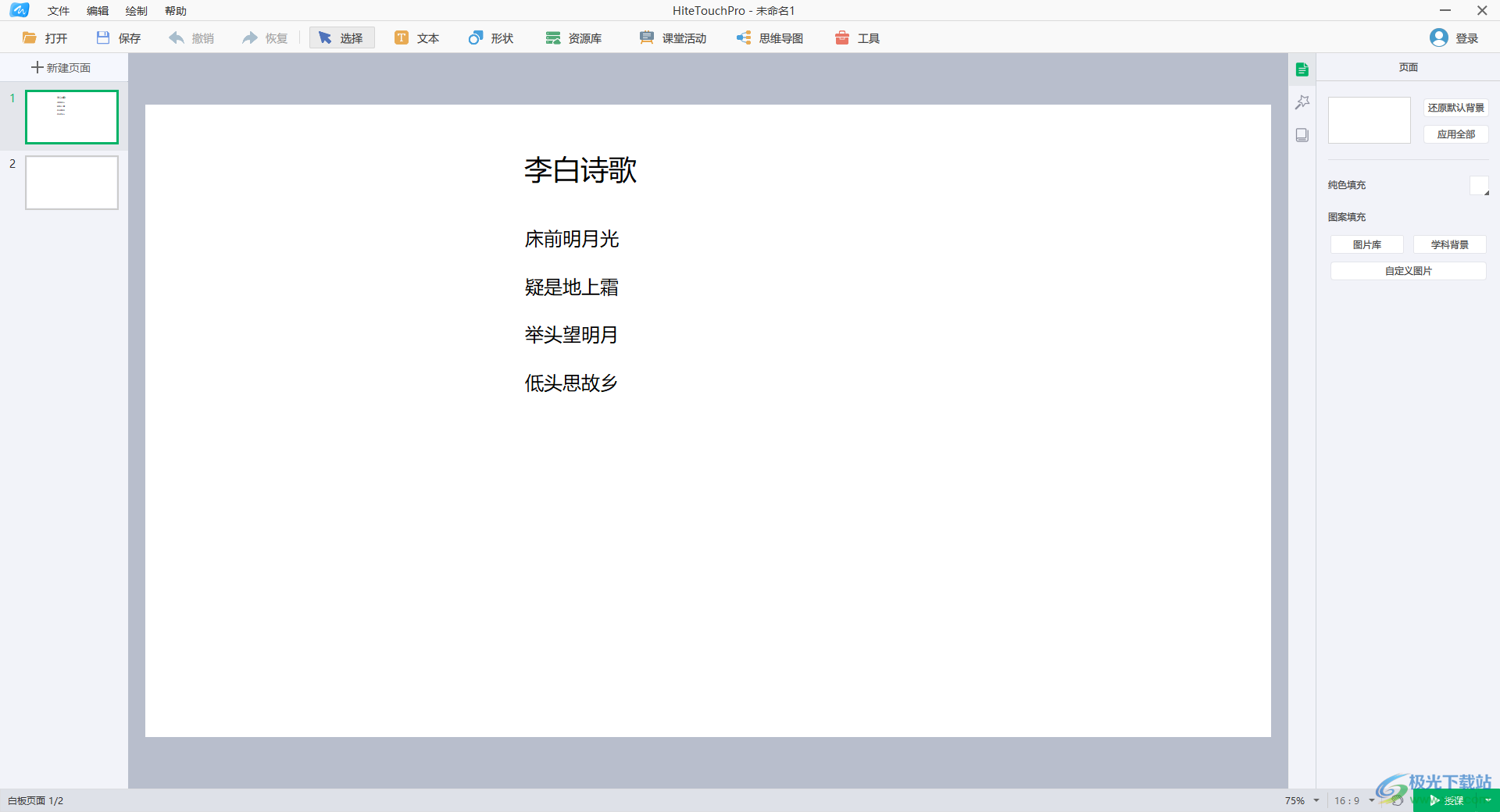The image size is (1500, 812).
Task: Select the 形状 shapes tool
Action: point(491,37)
